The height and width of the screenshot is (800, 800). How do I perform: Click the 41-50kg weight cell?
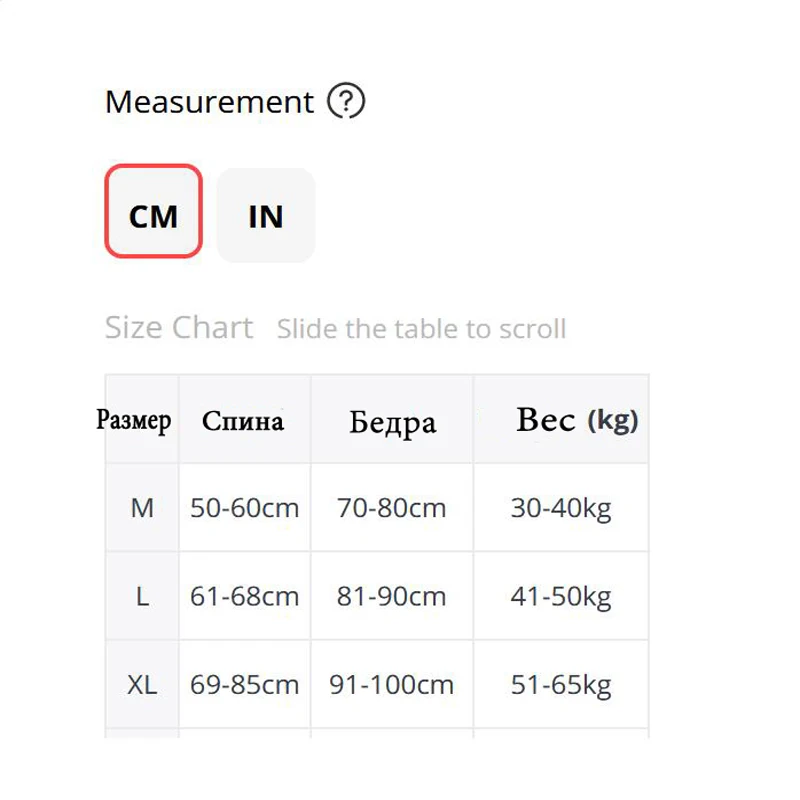(x=561, y=597)
